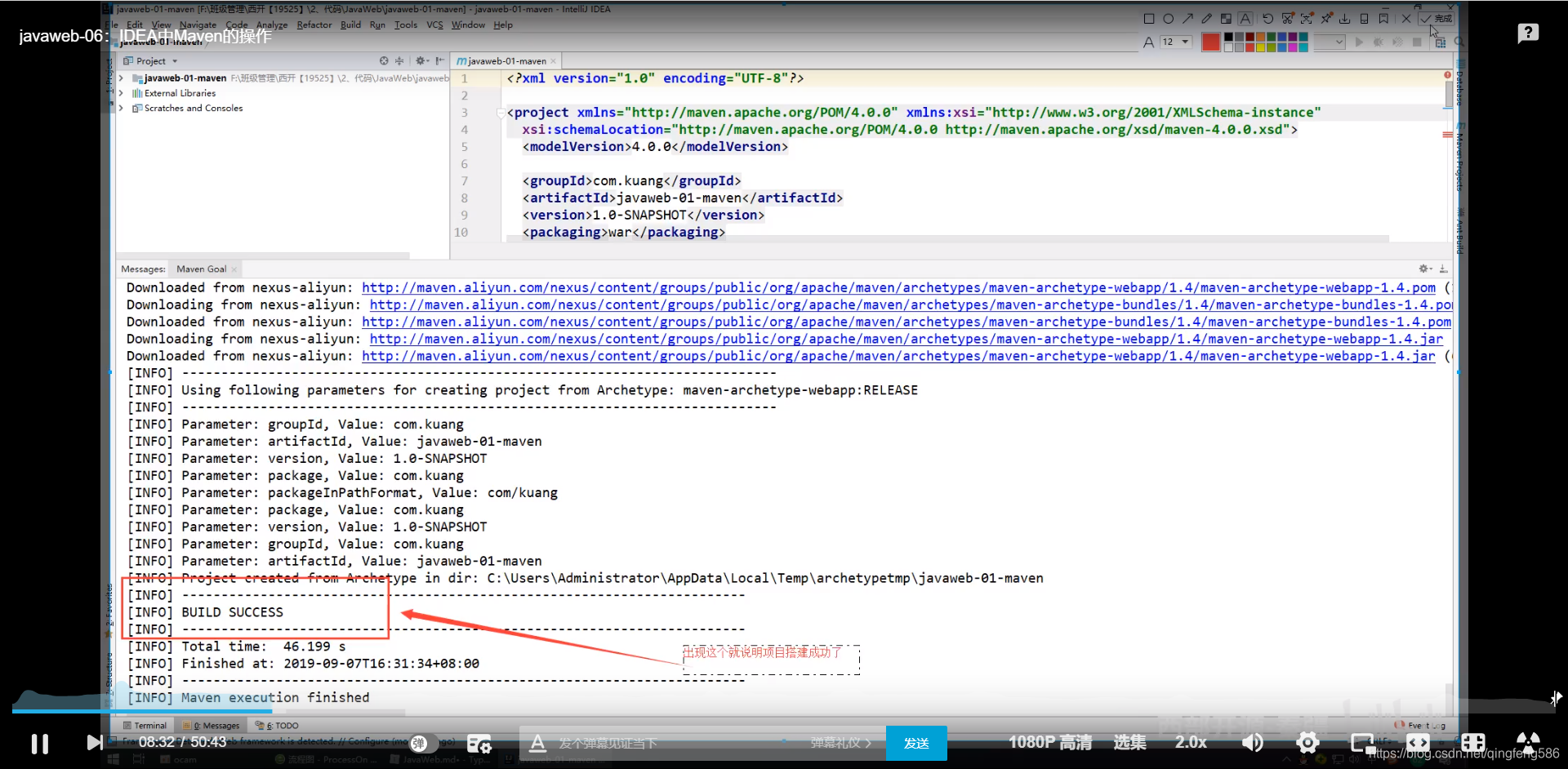
Task: Cancel the screenshot with X icon
Action: (x=1406, y=19)
